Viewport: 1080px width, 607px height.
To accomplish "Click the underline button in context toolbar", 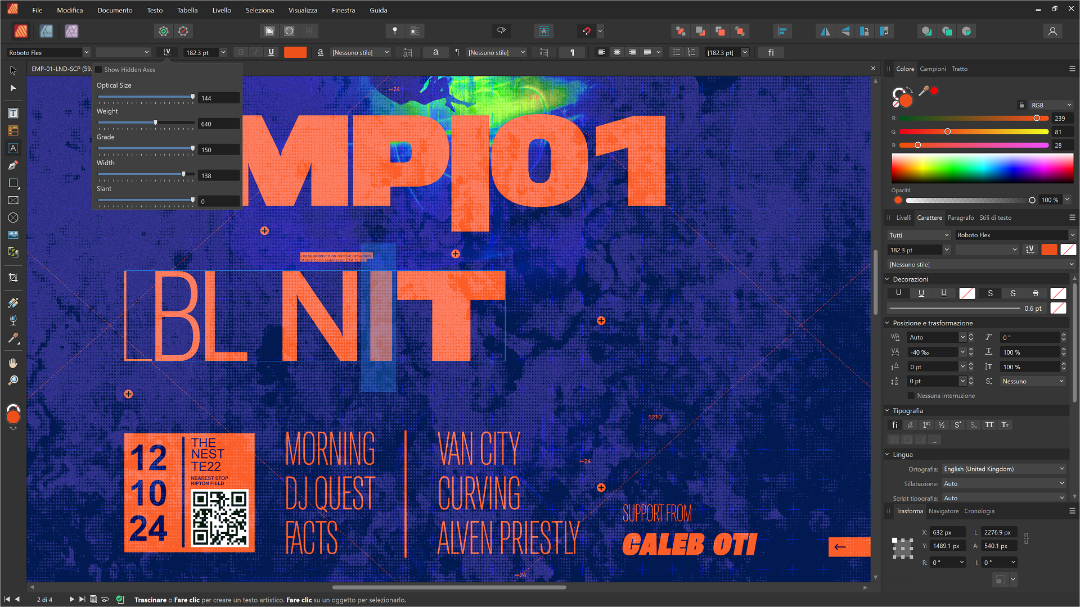I will click(x=271, y=52).
